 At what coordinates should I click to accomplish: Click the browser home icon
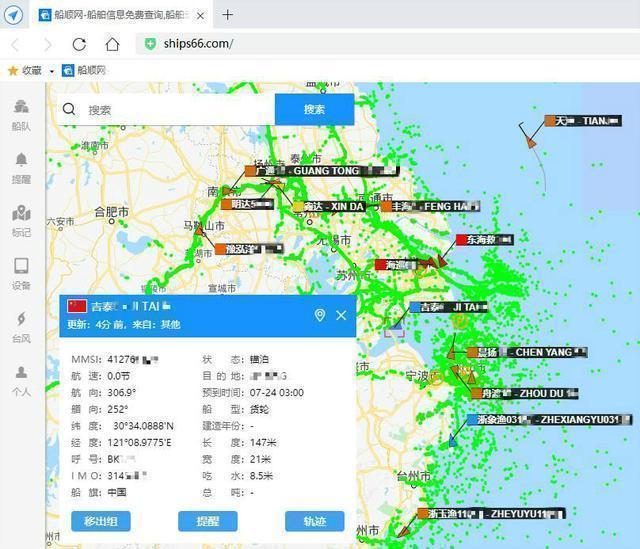(x=112, y=44)
